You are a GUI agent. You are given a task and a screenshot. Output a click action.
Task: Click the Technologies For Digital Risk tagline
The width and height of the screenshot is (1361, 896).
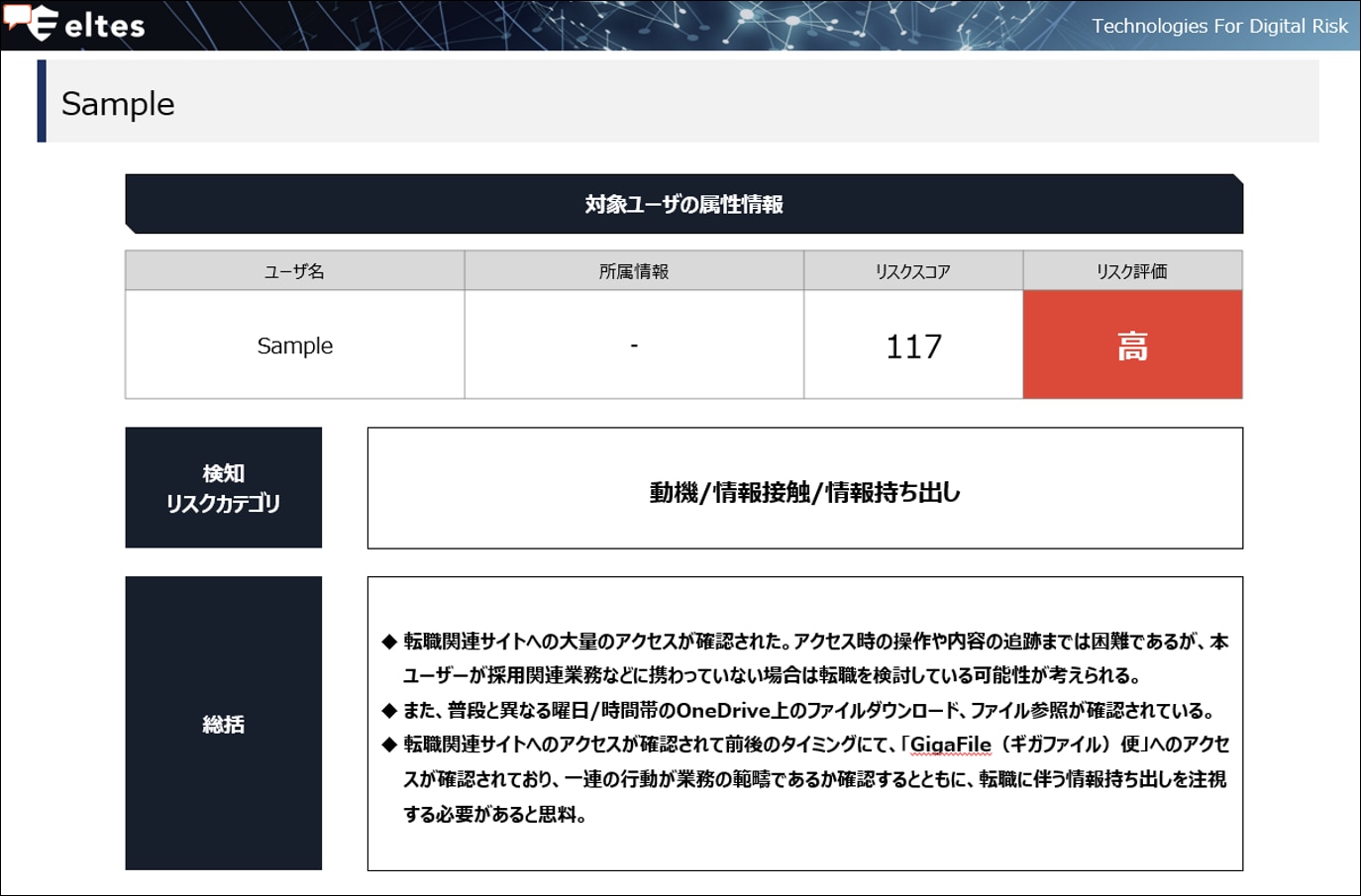[1219, 26]
